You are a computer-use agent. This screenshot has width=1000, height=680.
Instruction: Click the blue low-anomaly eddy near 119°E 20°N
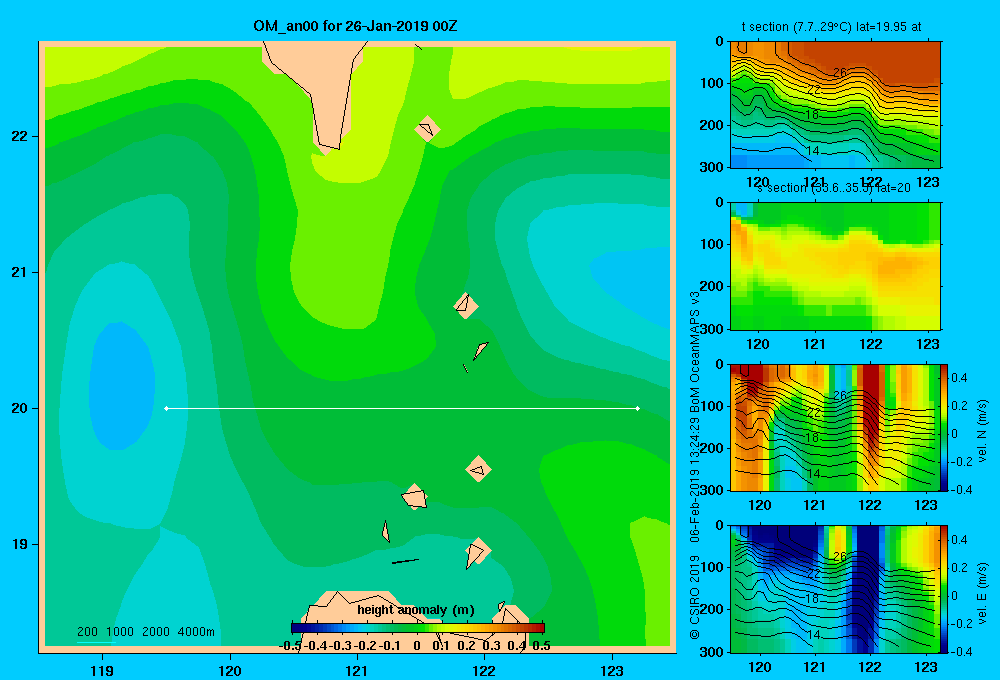(x=121, y=386)
